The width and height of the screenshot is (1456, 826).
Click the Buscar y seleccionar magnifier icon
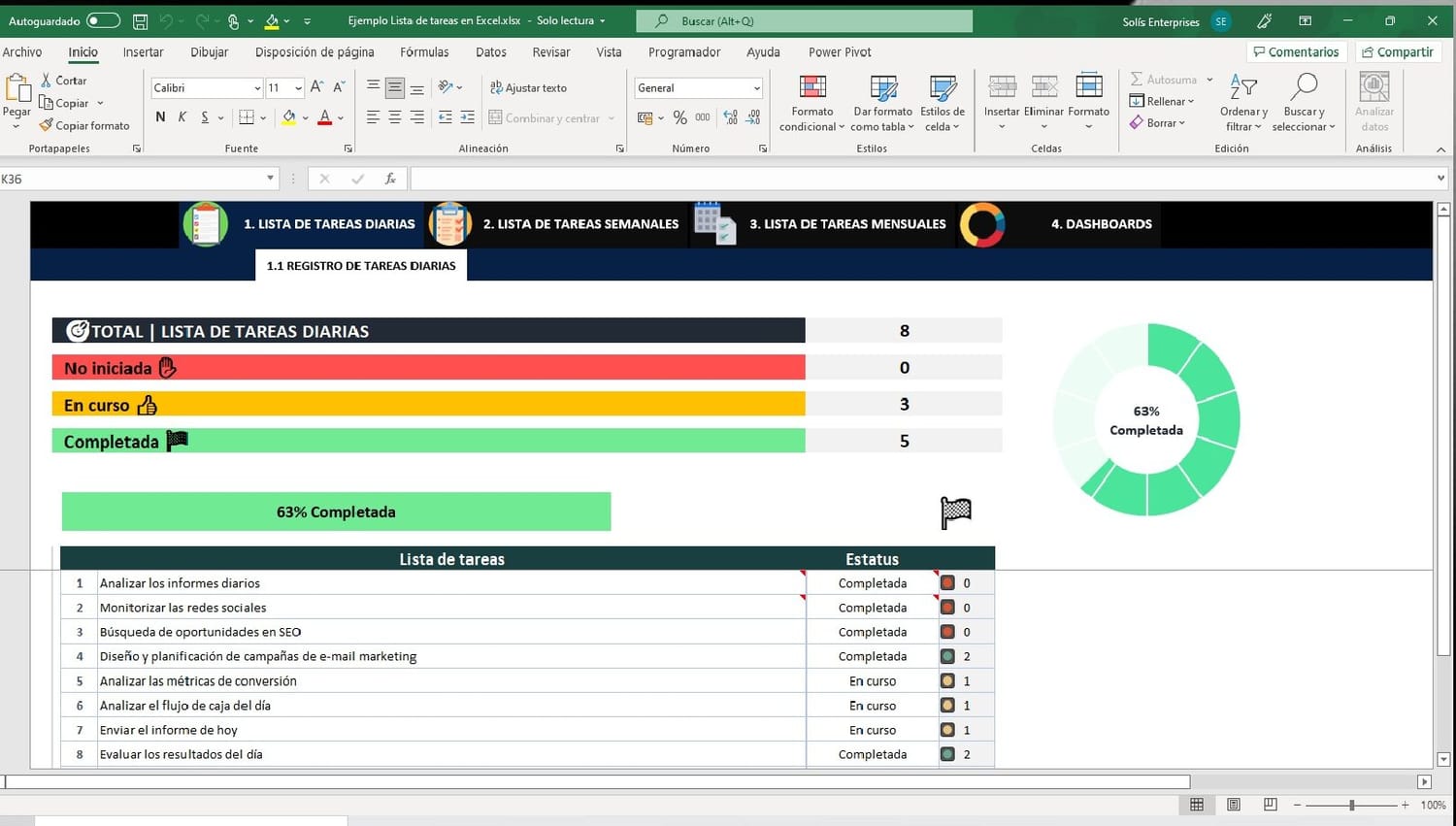point(1304,87)
